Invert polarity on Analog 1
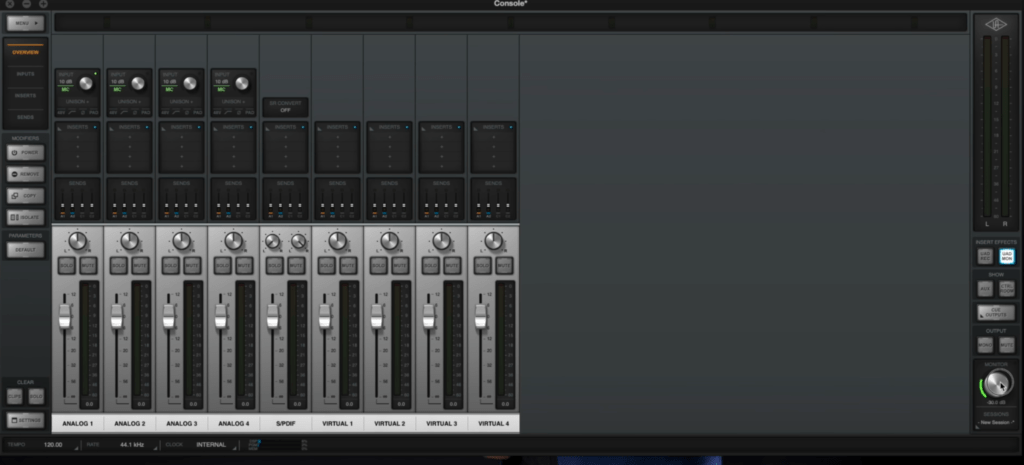1024x465 pixels. coord(82,112)
